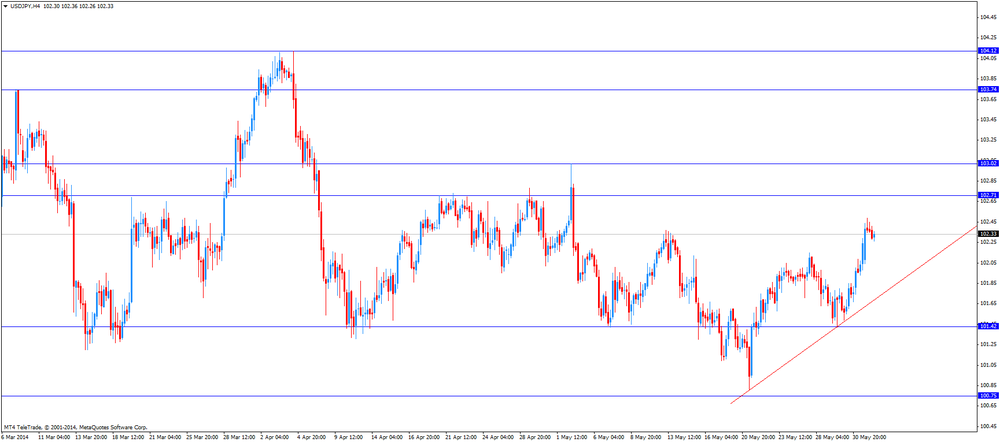Click the red ascending trendline
This screenshot has height=442, width=1000.
[x=853, y=315]
